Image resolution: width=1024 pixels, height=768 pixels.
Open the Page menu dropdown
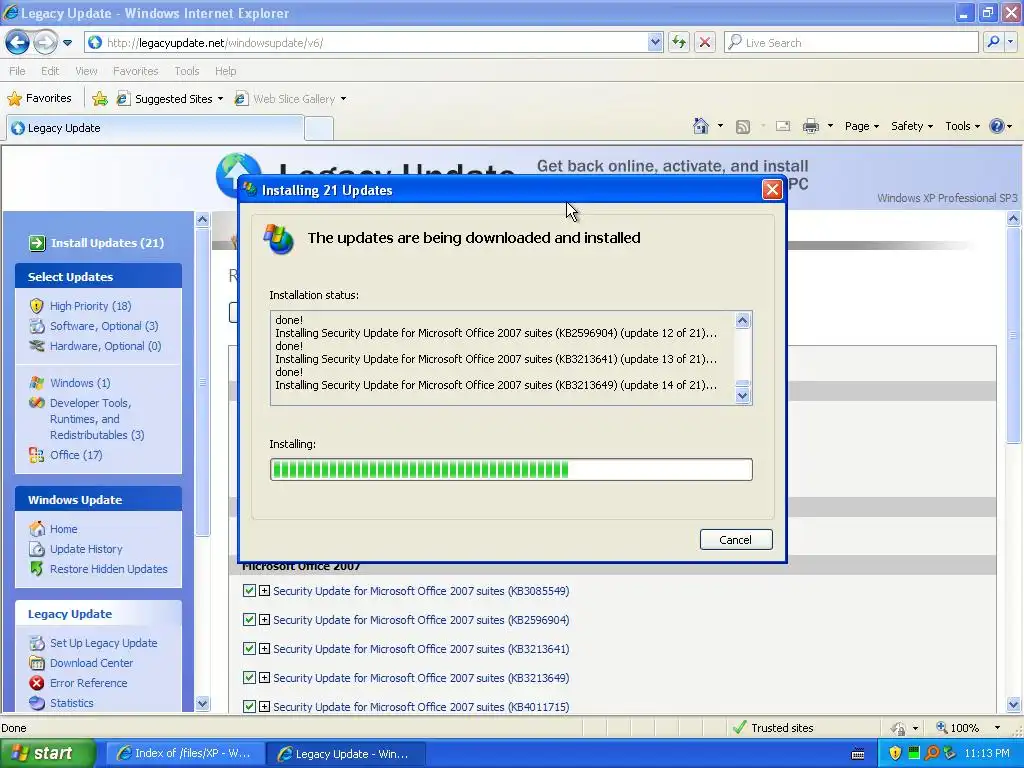point(861,126)
